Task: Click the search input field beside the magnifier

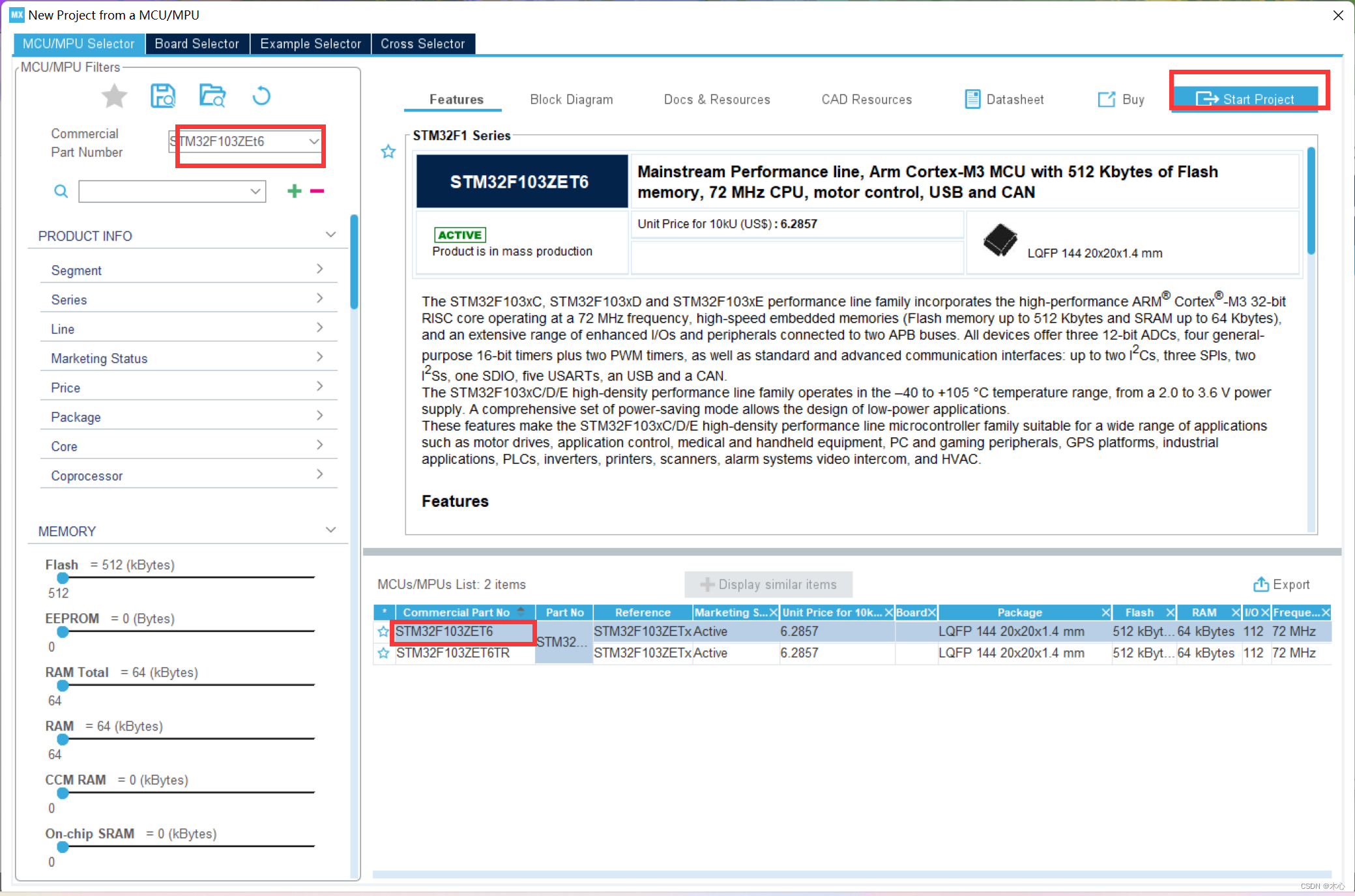Action: [x=164, y=192]
